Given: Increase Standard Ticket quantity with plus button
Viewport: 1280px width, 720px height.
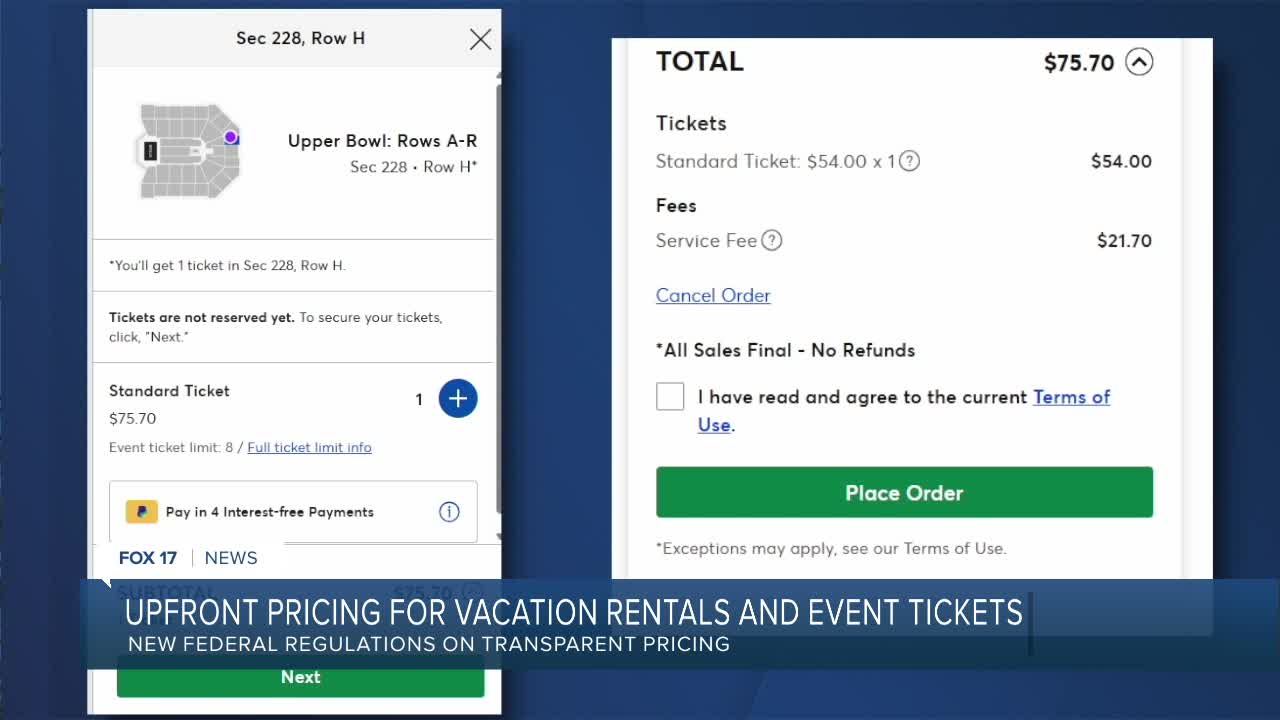Looking at the screenshot, I should click(x=458, y=399).
